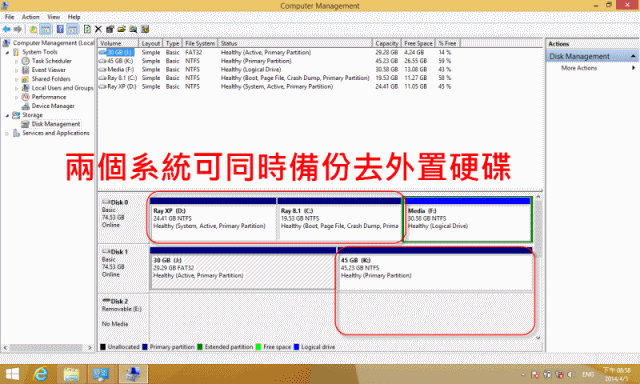640x384 pixels.
Task: Click the last toolbar icon after the magnifier
Action: pos(145,29)
